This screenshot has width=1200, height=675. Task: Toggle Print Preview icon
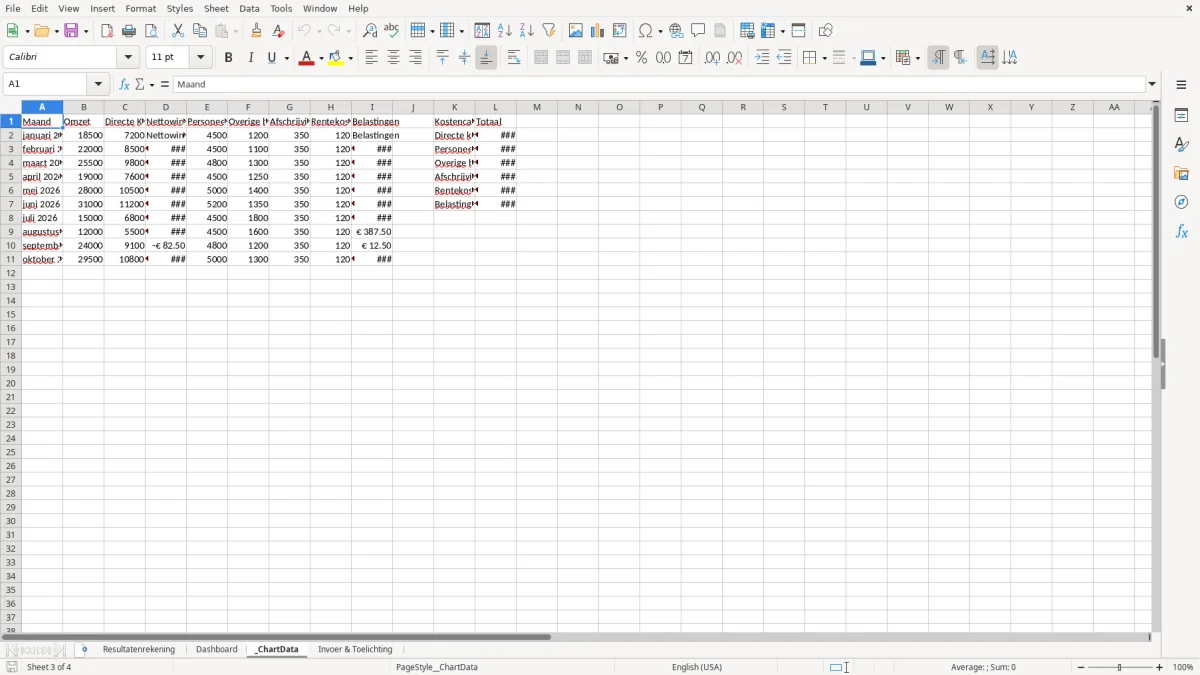coord(151,31)
